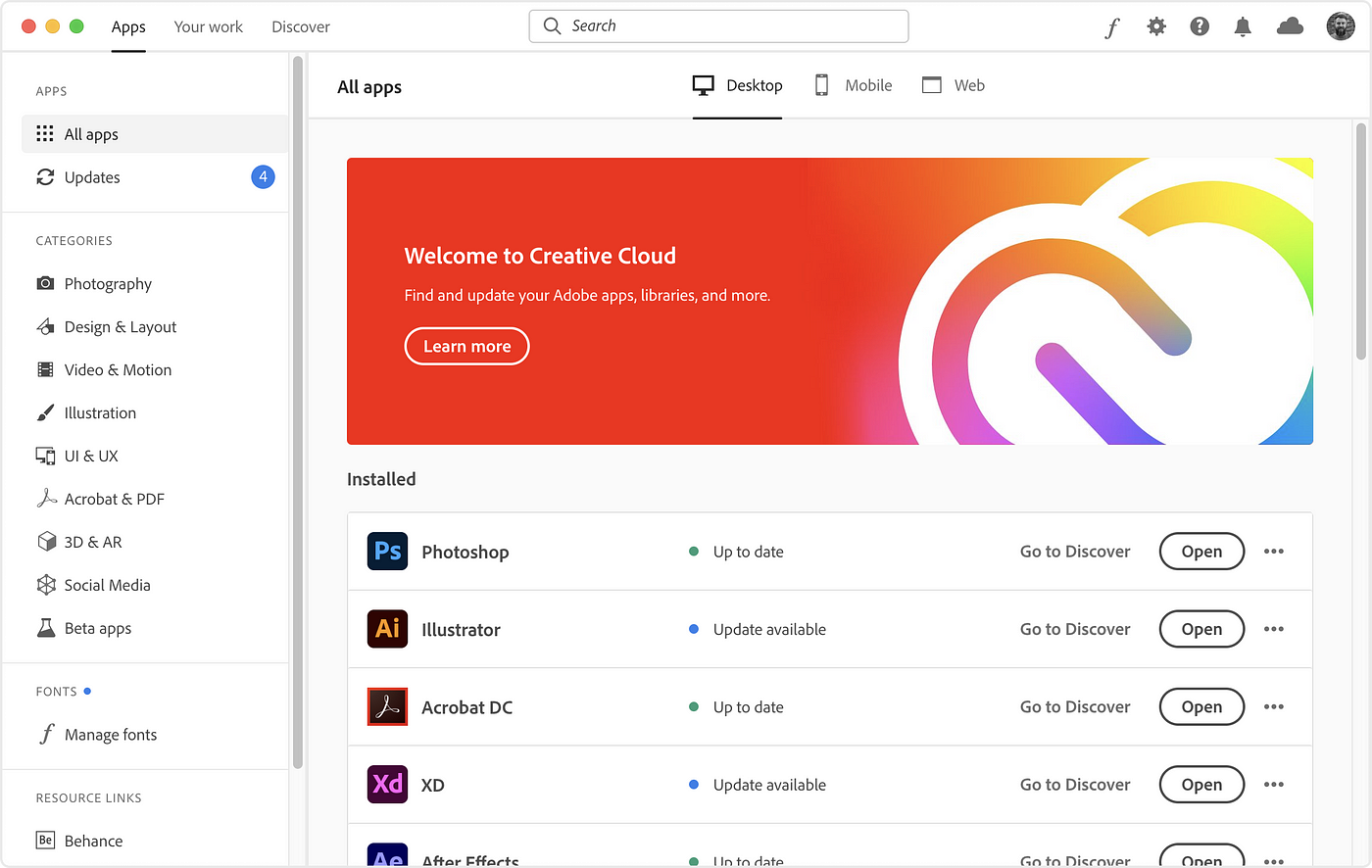Click the Photoshop app name text
1372x868 pixels.
click(465, 552)
